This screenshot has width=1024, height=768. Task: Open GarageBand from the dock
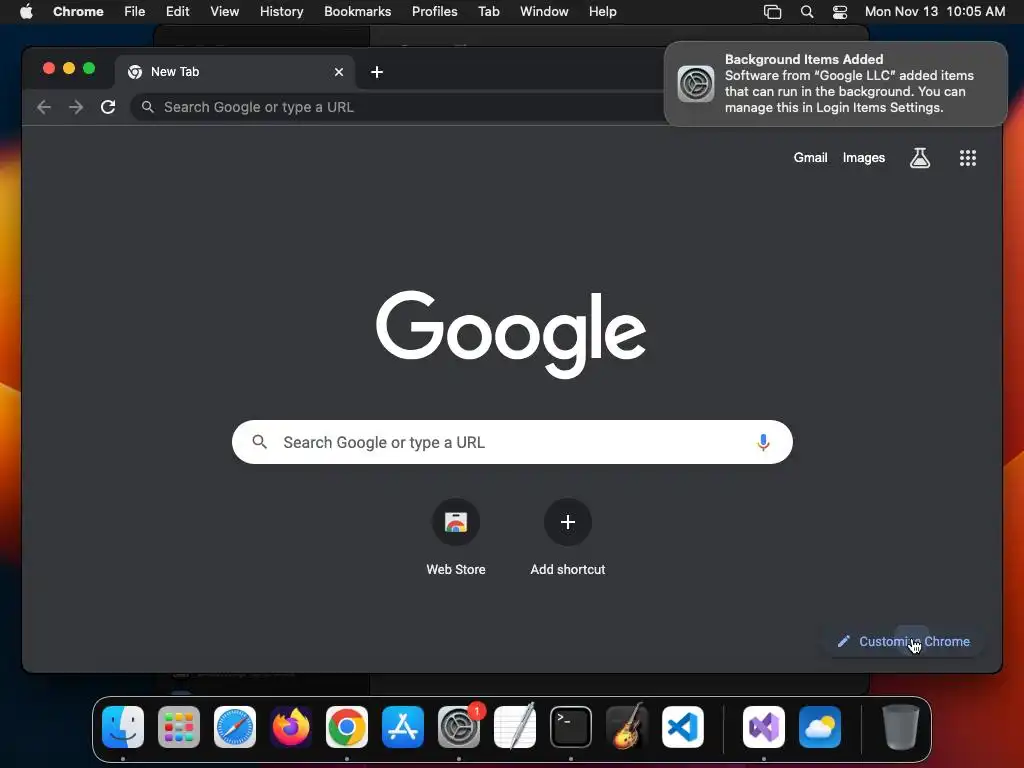point(627,727)
